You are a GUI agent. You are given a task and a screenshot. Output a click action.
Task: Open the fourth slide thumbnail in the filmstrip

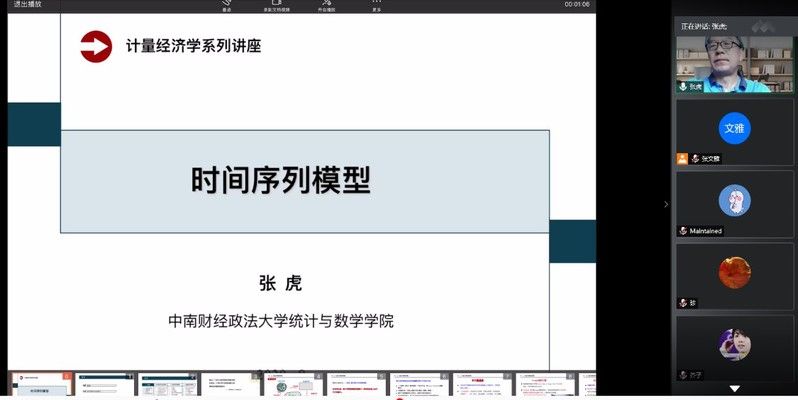pos(231,384)
